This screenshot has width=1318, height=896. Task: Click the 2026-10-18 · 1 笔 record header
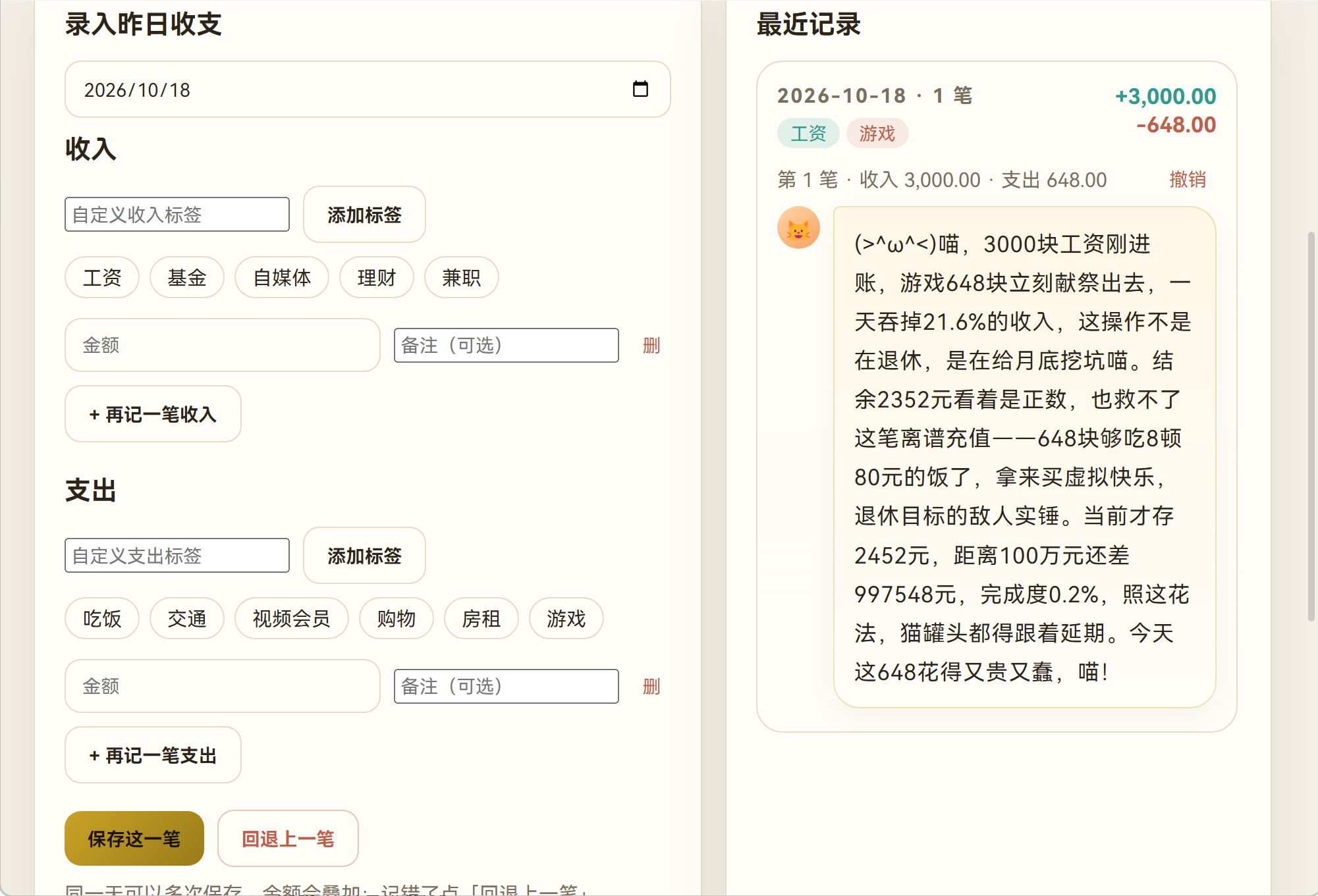pos(875,95)
